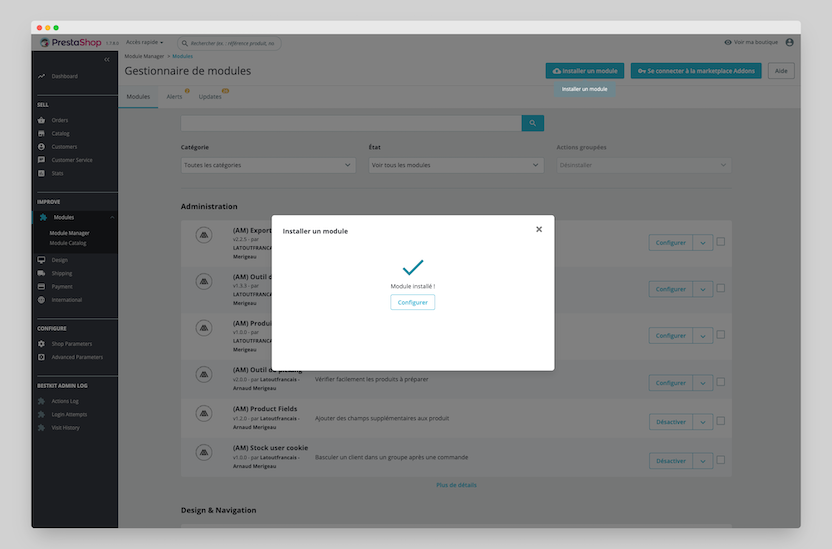Screen dimensions: 832x549
Task: Focus the top Rechercher search field
Action: click(229, 43)
